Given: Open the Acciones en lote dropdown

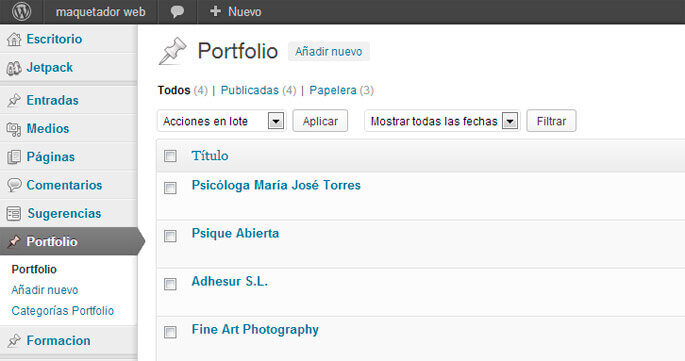Looking at the screenshot, I should (x=221, y=121).
